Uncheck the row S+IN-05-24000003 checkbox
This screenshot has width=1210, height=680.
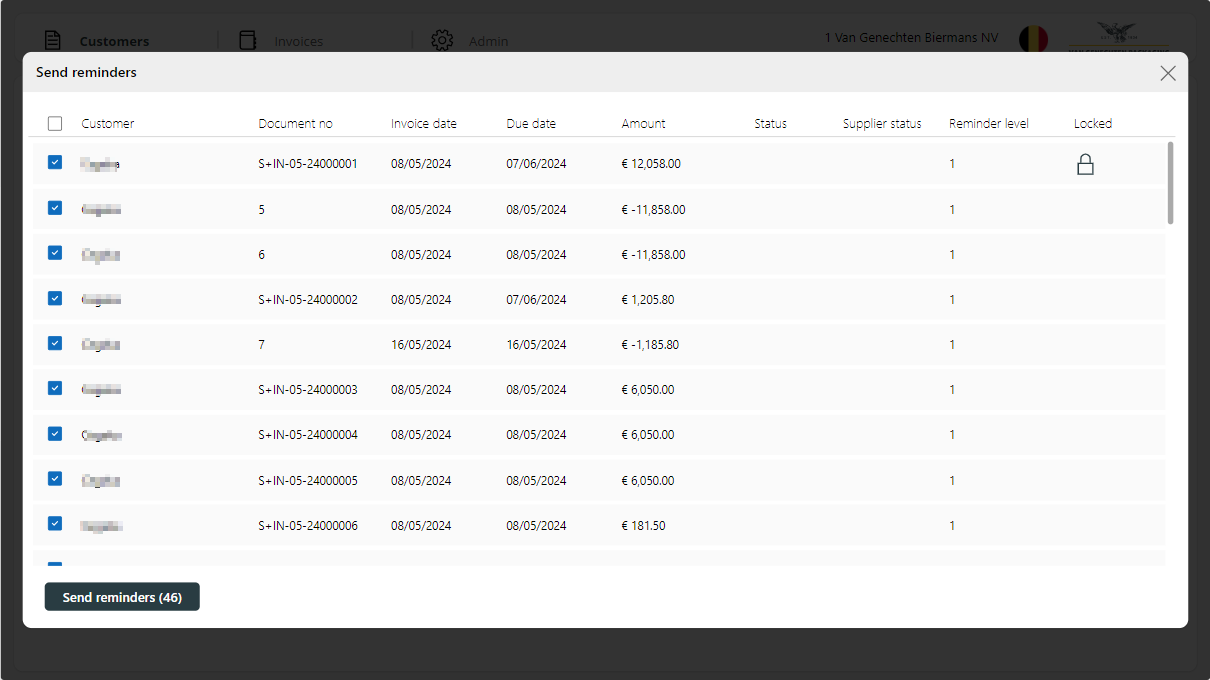click(x=55, y=388)
